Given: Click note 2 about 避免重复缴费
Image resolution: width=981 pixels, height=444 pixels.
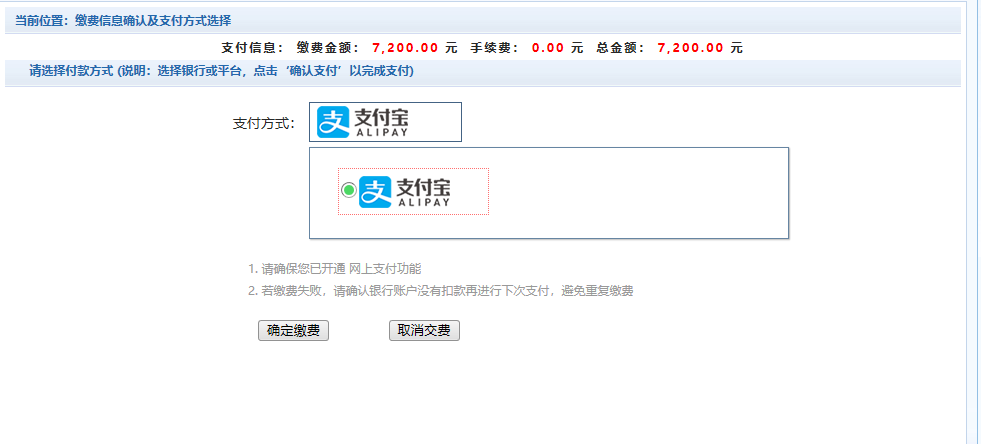Looking at the screenshot, I should (441, 291).
